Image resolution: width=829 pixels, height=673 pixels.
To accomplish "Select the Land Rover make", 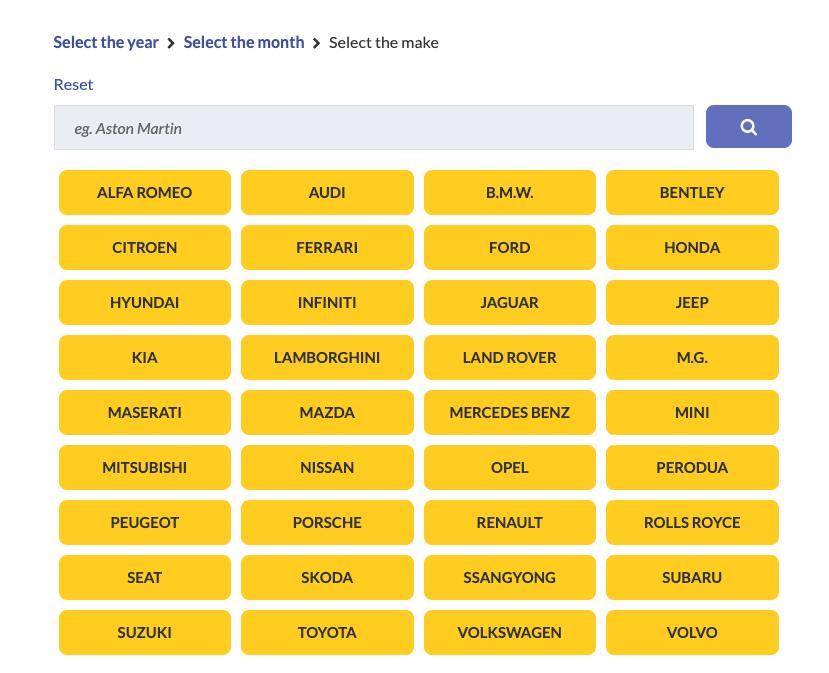I will click(x=509, y=357).
